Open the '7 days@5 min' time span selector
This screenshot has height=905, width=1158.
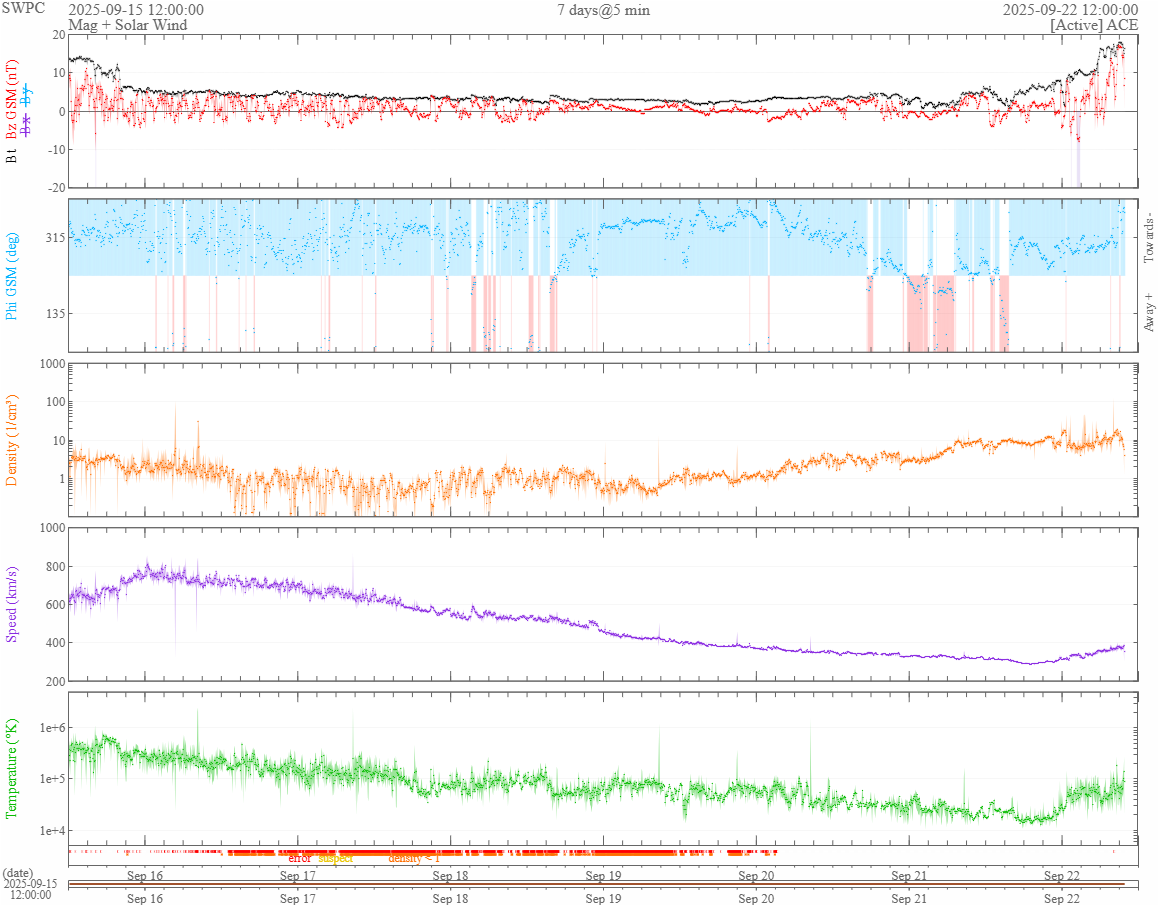[603, 10]
